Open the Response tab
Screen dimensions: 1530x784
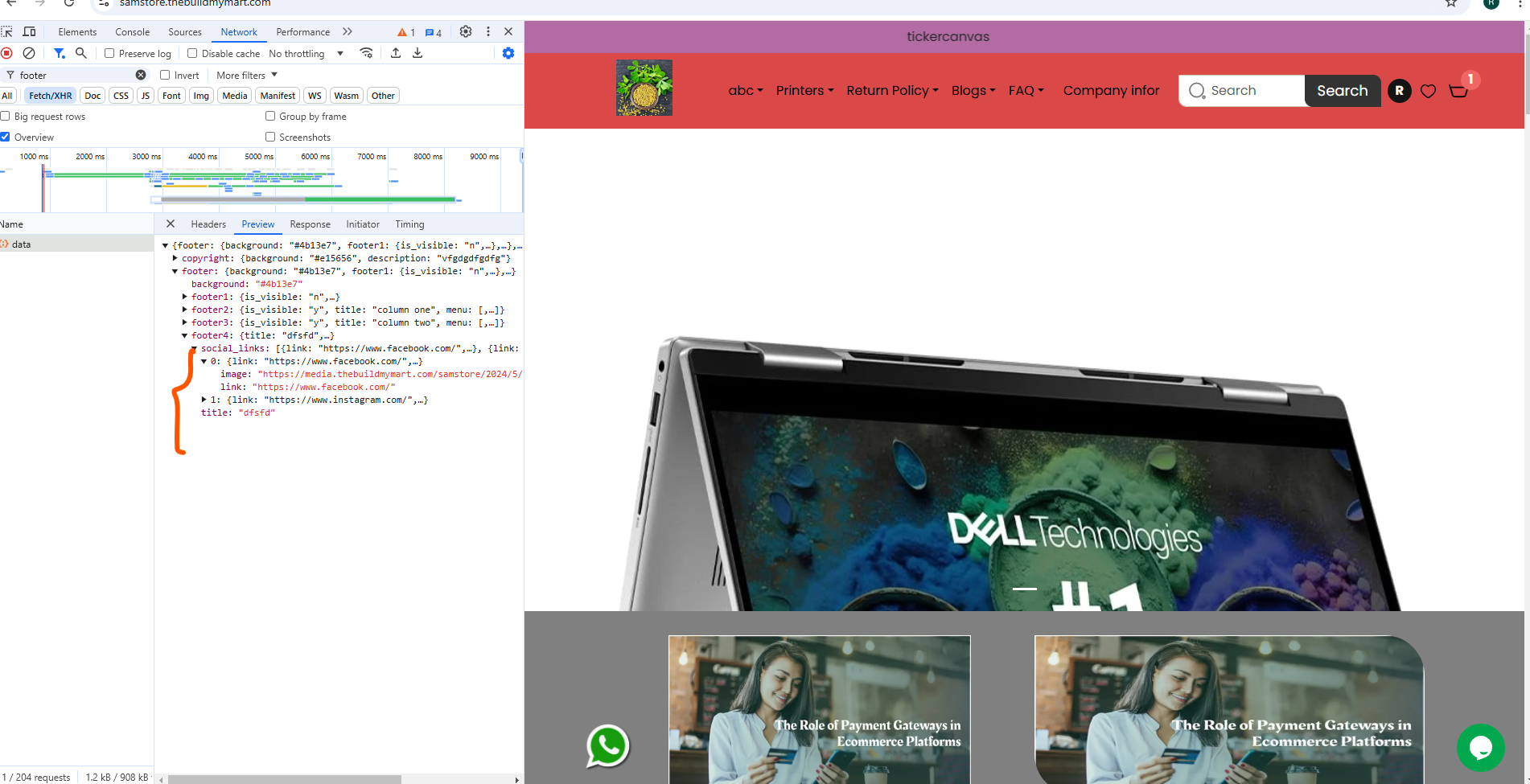pos(311,224)
